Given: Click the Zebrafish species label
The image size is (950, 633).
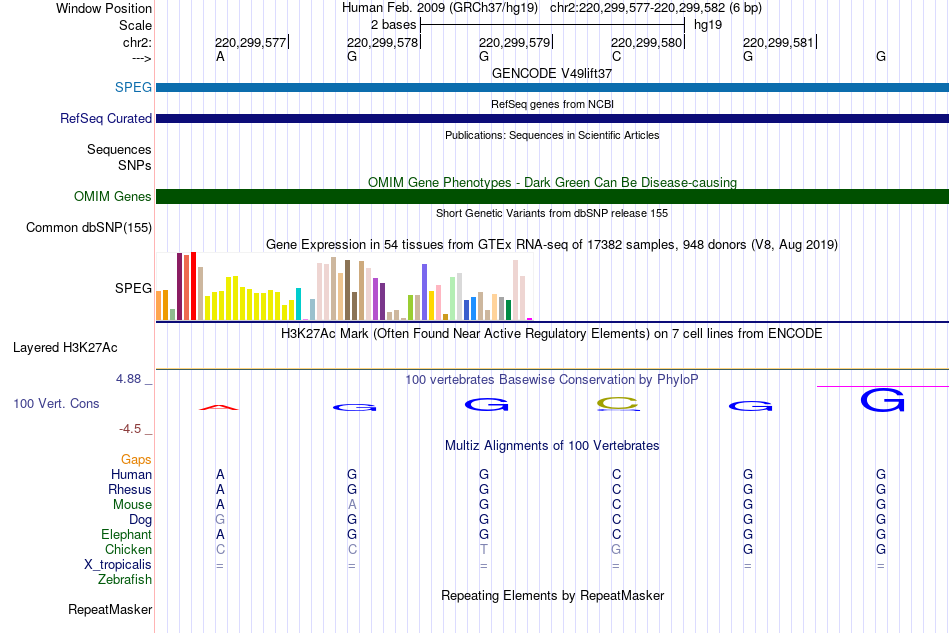Looking at the screenshot, I should (x=125, y=580).
